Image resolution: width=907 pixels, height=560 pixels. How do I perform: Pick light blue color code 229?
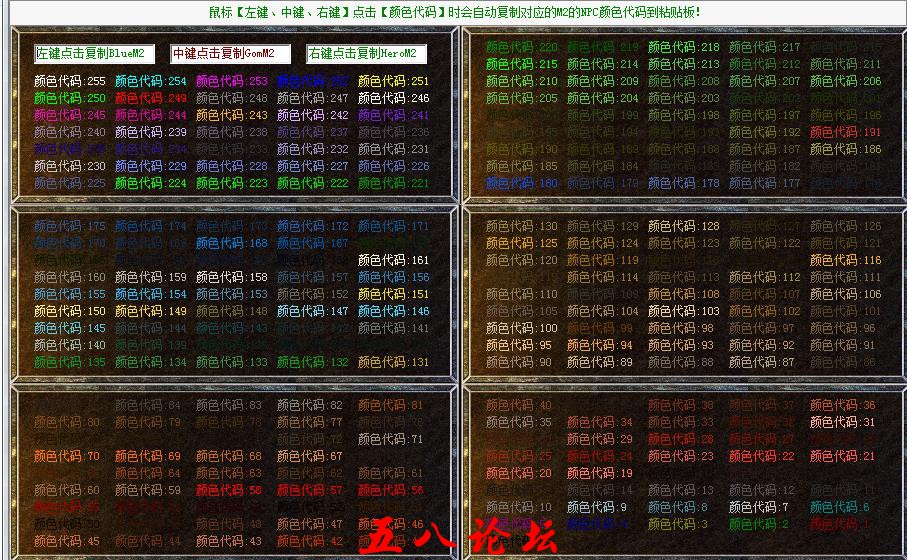coord(151,166)
